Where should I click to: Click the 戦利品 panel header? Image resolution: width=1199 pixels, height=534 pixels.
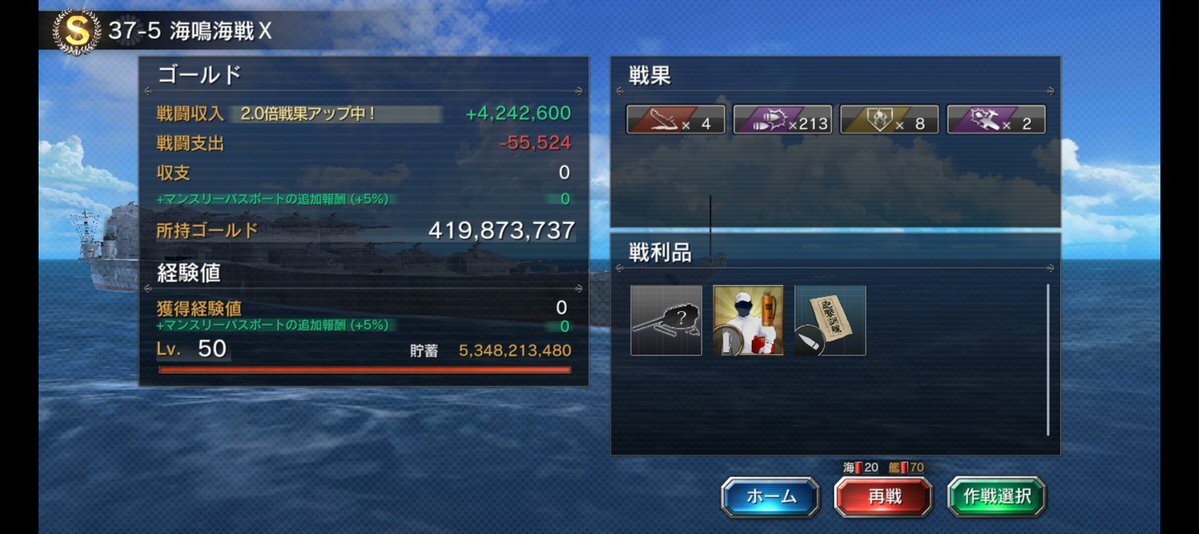pyautogui.click(x=661, y=253)
